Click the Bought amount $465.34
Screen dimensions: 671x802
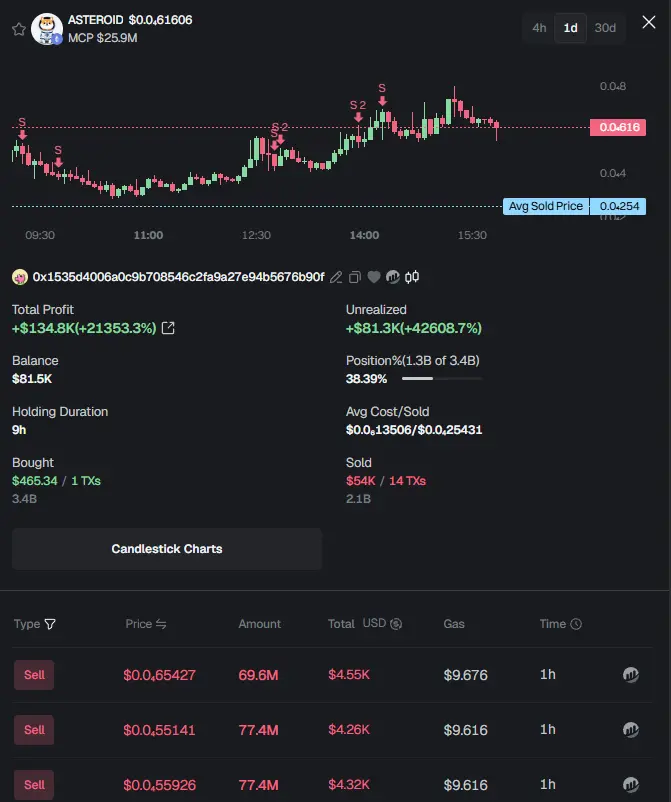point(35,481)
